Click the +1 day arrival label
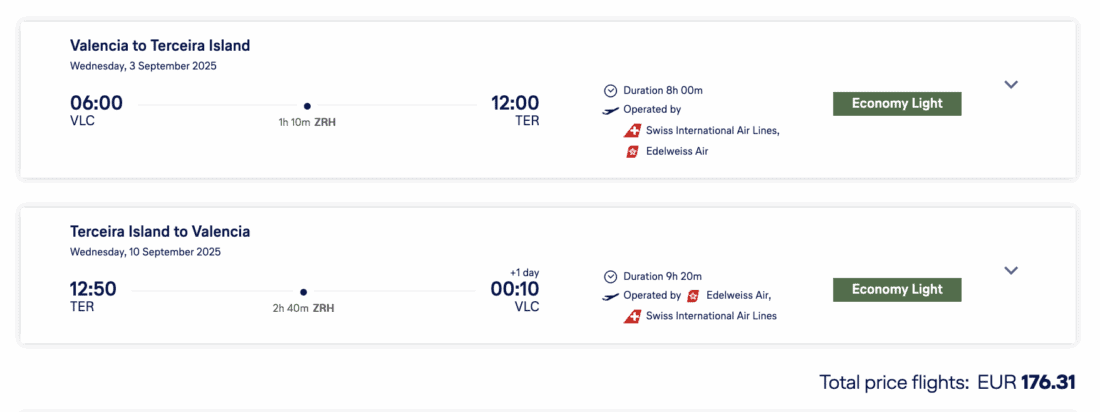The height and width of the screenshot is (412, 1100). [x=524, y=273]
